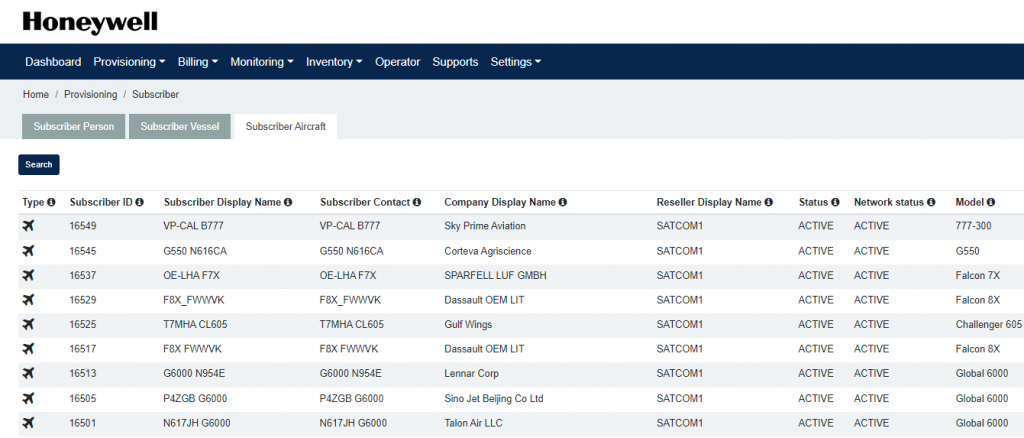Click model cell G550
Screen dimensions: 1024x438
[967, 251]
